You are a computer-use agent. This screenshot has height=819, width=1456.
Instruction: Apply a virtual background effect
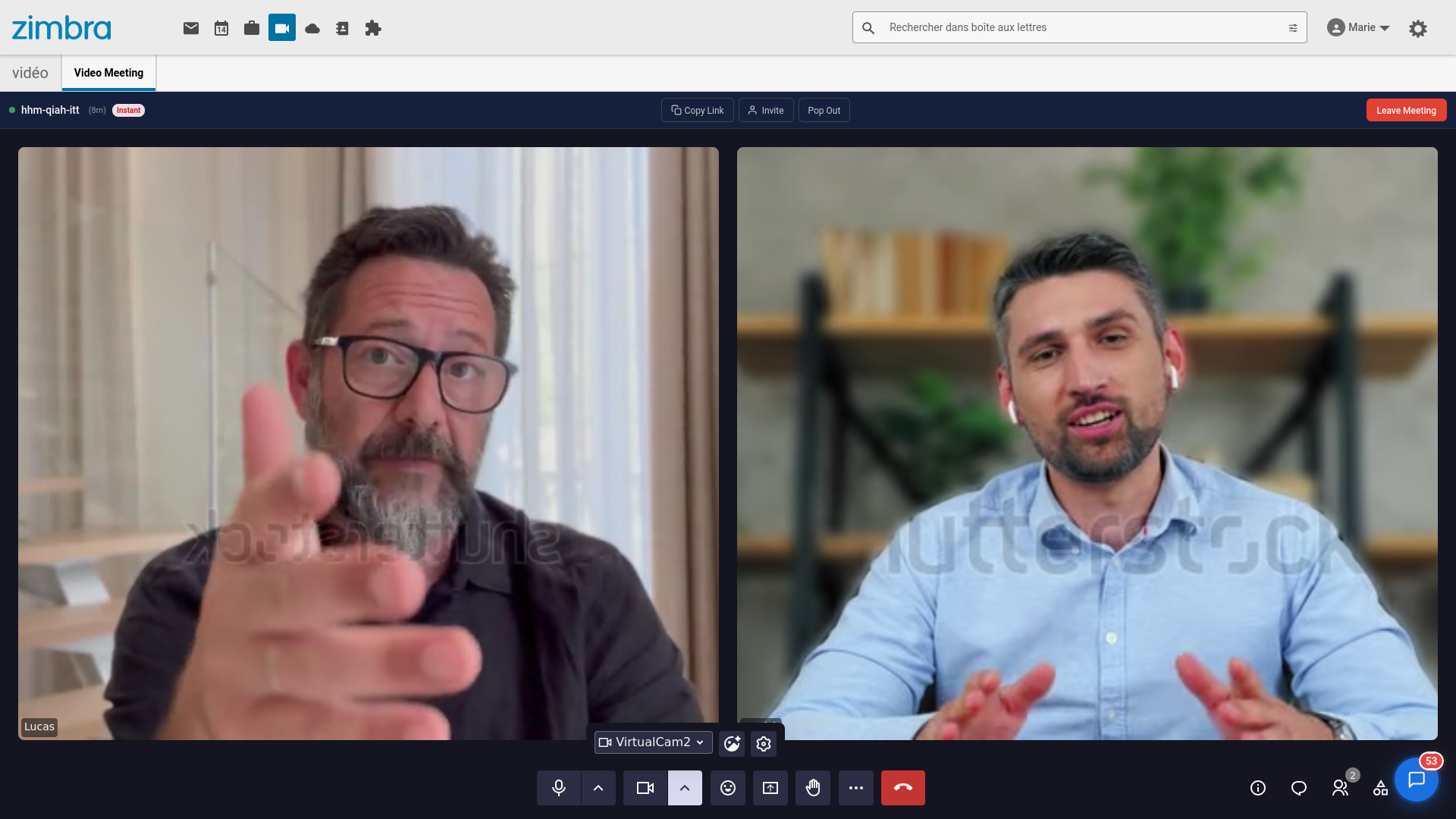click(731, 743)
